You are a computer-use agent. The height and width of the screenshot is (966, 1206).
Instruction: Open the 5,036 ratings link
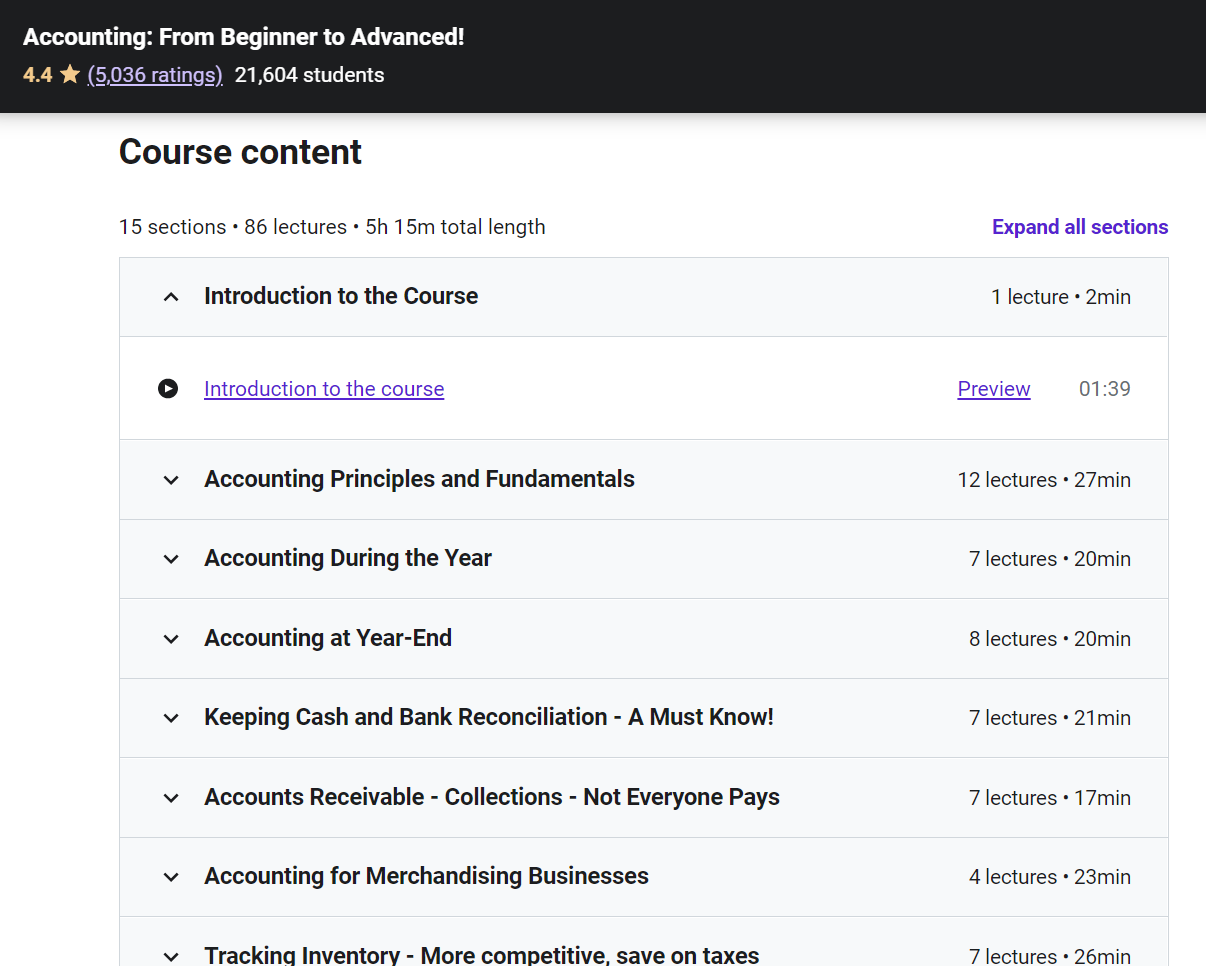[x=155, y=75]
